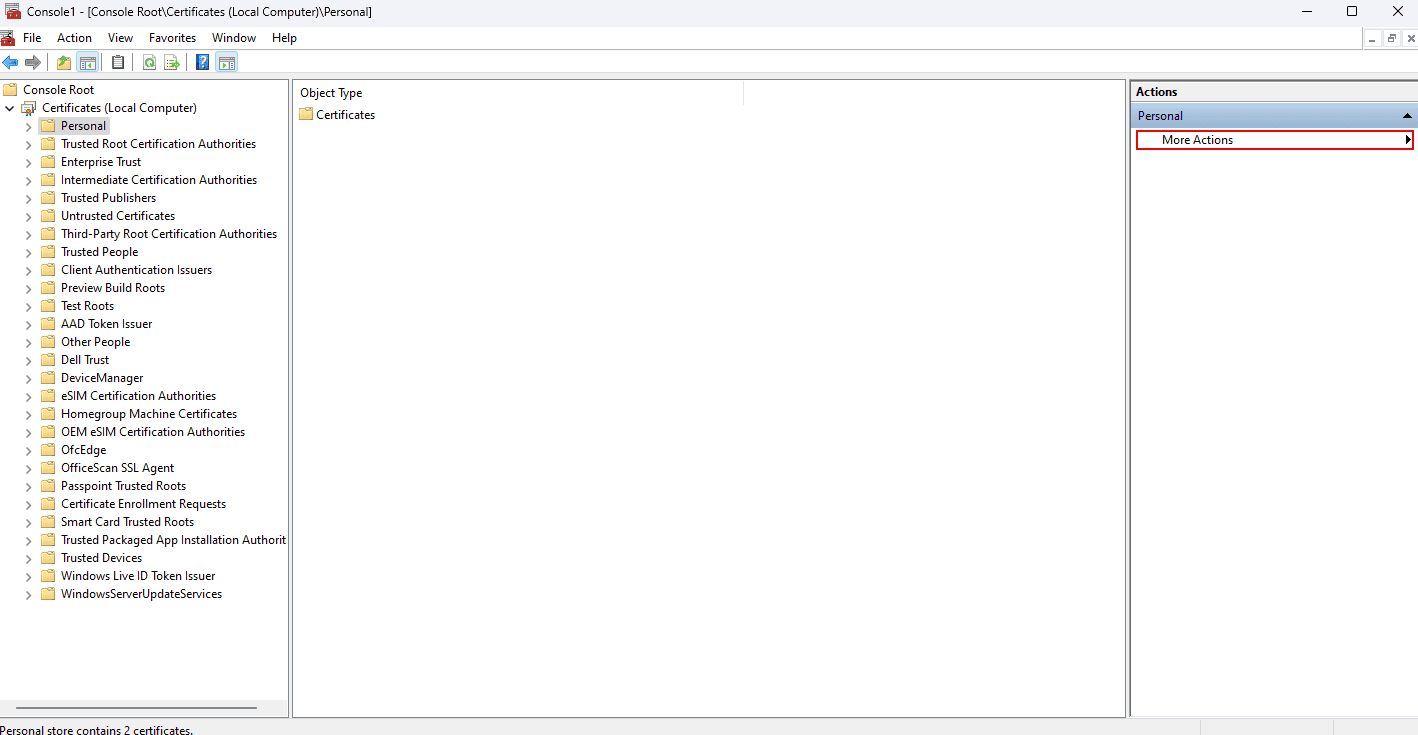This screenshot has width=1418, height=735.
Task: Toggle the Show/Hide Console Tree toolbar icon
Action: [88, 63]
